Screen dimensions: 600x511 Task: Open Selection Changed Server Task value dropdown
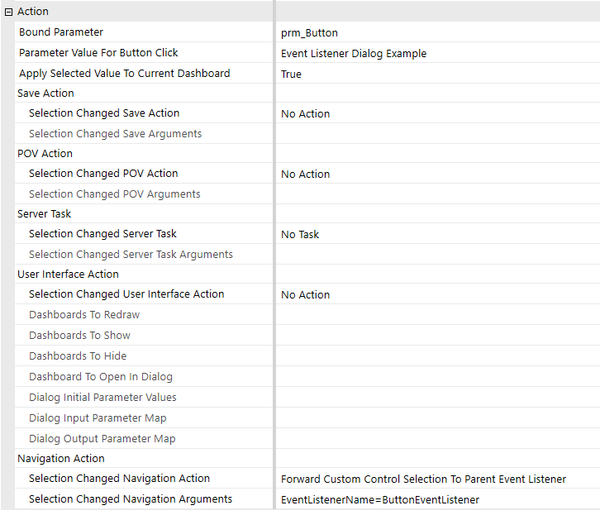pos(436,234)
